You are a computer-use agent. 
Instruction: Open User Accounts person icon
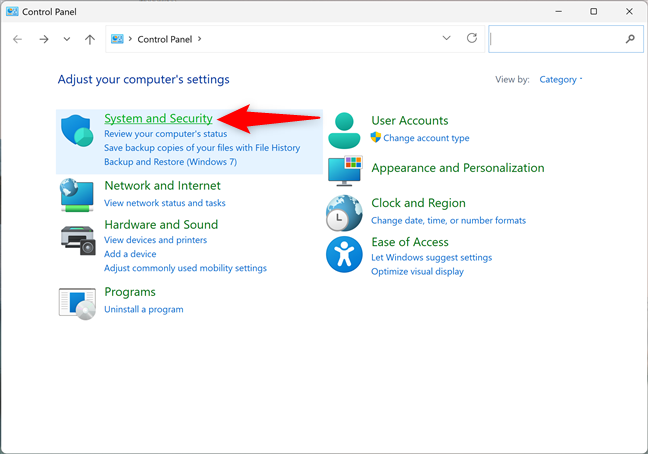pos(344,130)
